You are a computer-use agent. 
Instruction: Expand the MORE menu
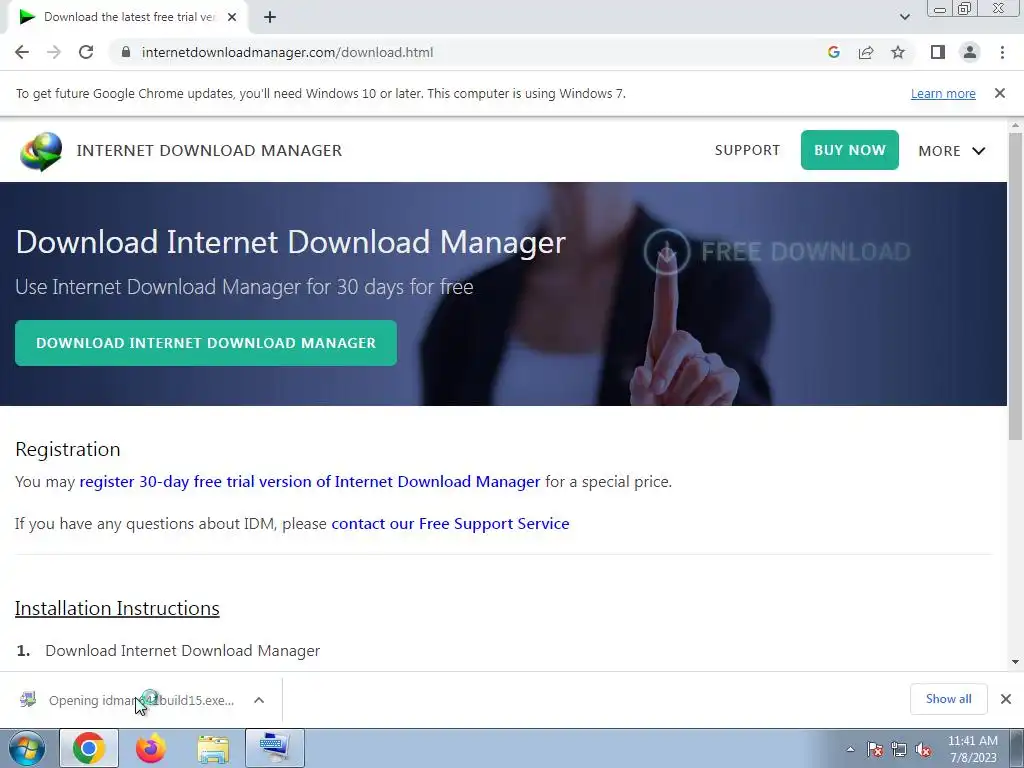(952, 151)
